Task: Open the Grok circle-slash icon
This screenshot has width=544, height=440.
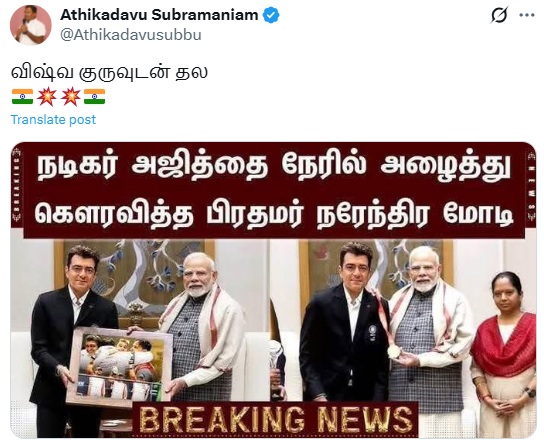Action: [x=499, y=15]
